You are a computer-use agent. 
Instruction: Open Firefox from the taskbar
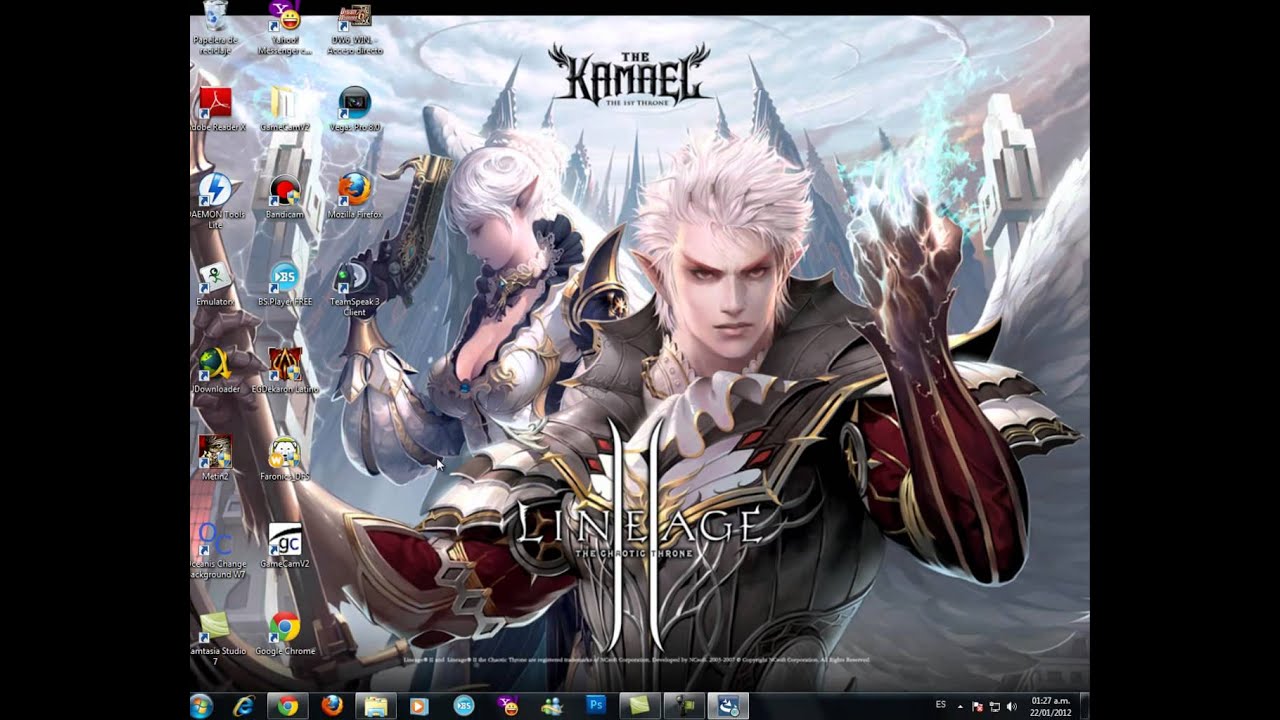[331, 706]
